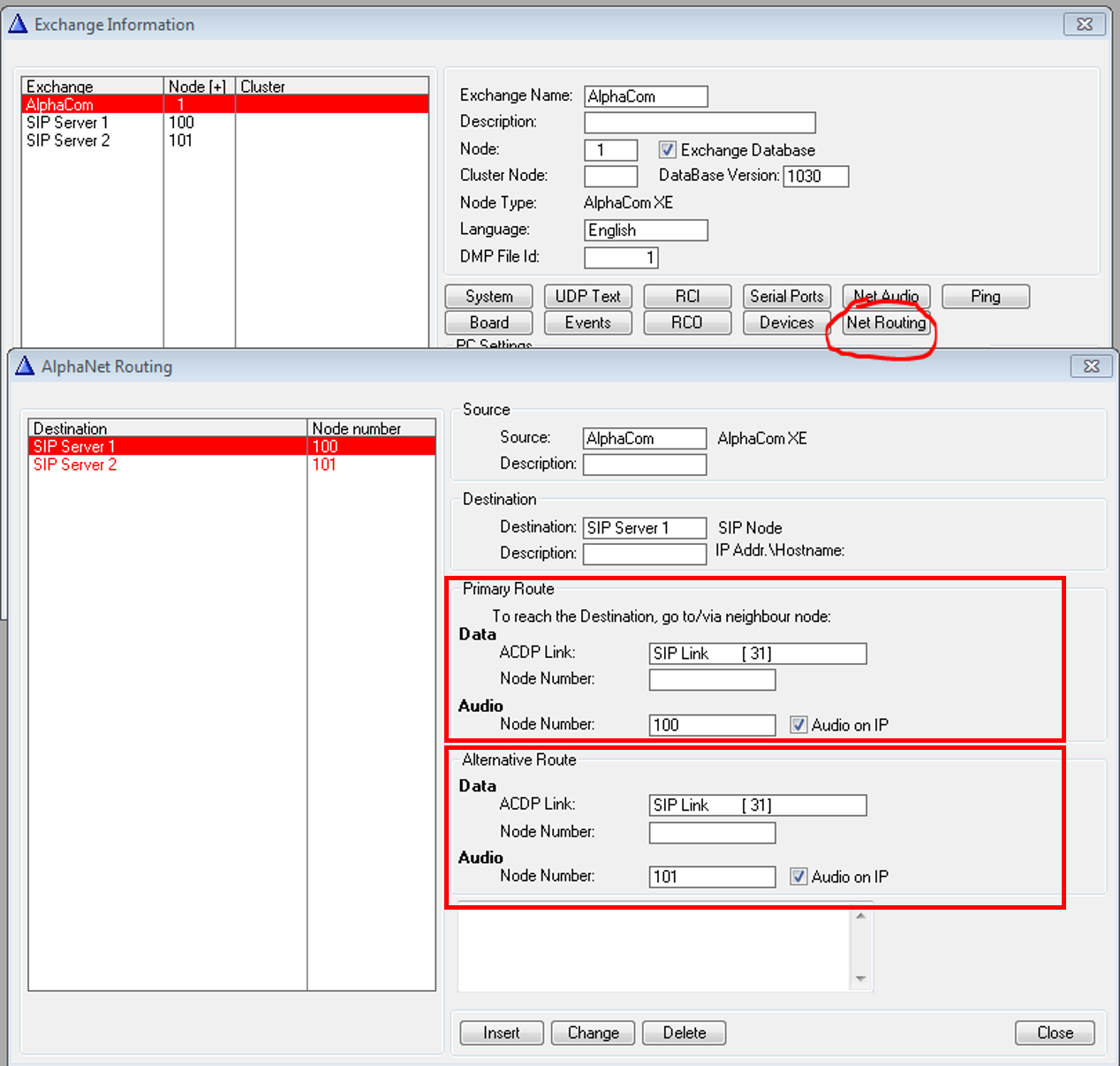The width and height of the screenshot is (1120, 1066).
Task: Click the DMP File Id field
Action: (621, 258)
